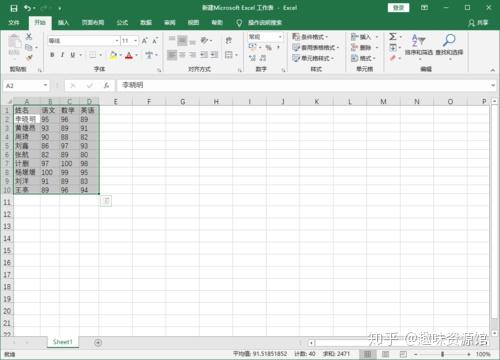
Task: Open the Name Box dropdown arrow
Action: [x=45, y=85]
